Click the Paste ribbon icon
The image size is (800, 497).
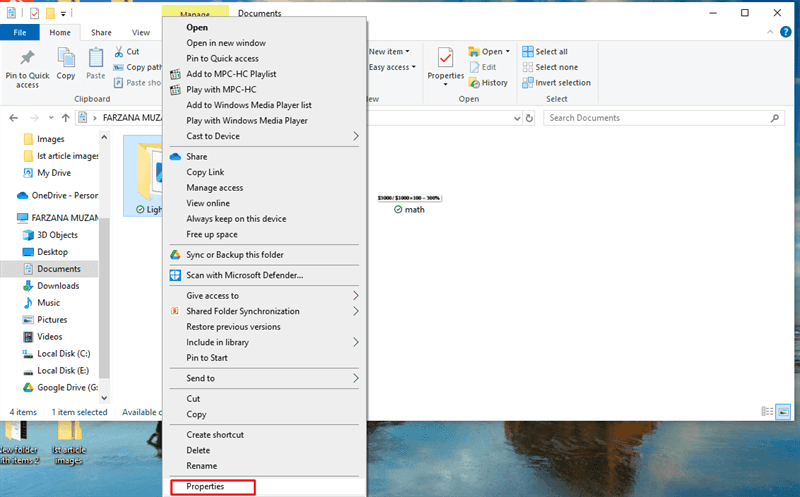[95, 64]
